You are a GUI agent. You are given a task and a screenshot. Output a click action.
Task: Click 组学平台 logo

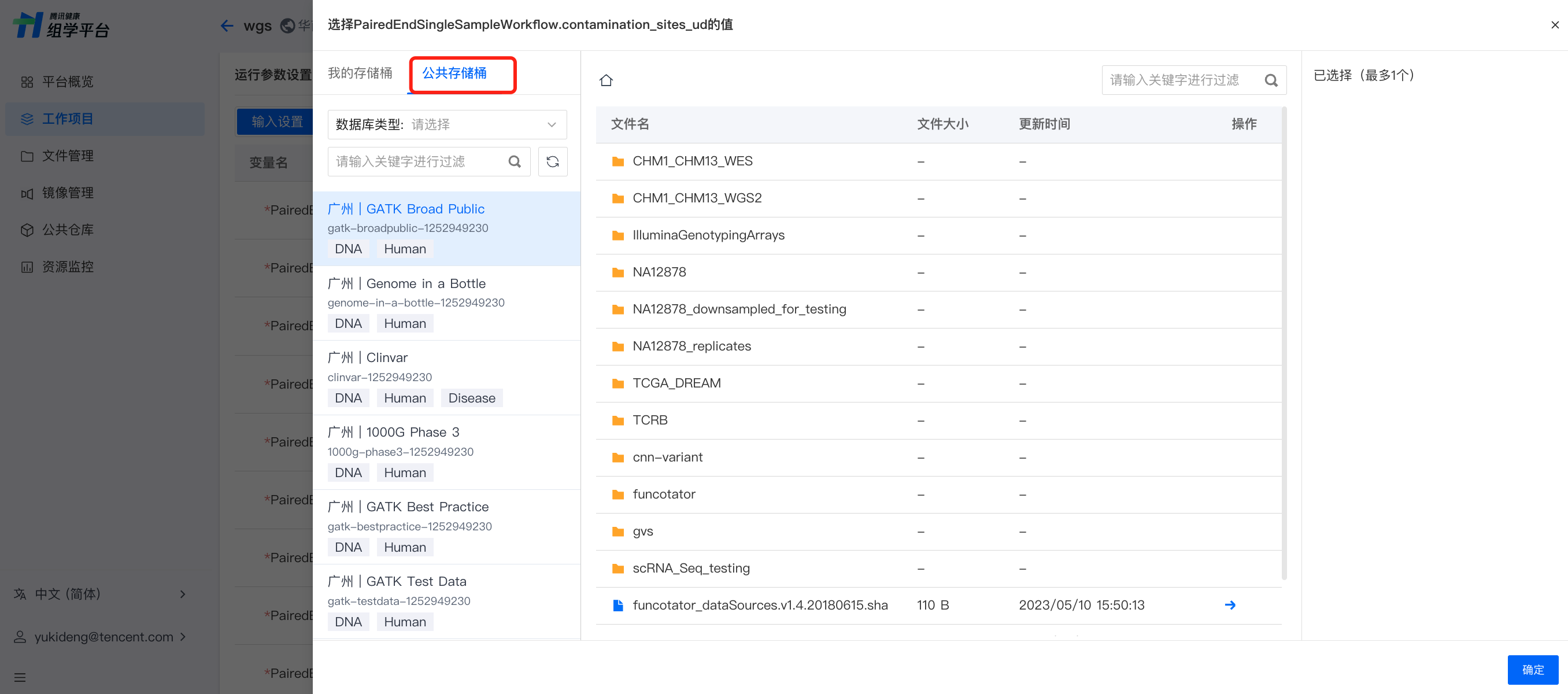pyautogui.click(x=61, y=25)
